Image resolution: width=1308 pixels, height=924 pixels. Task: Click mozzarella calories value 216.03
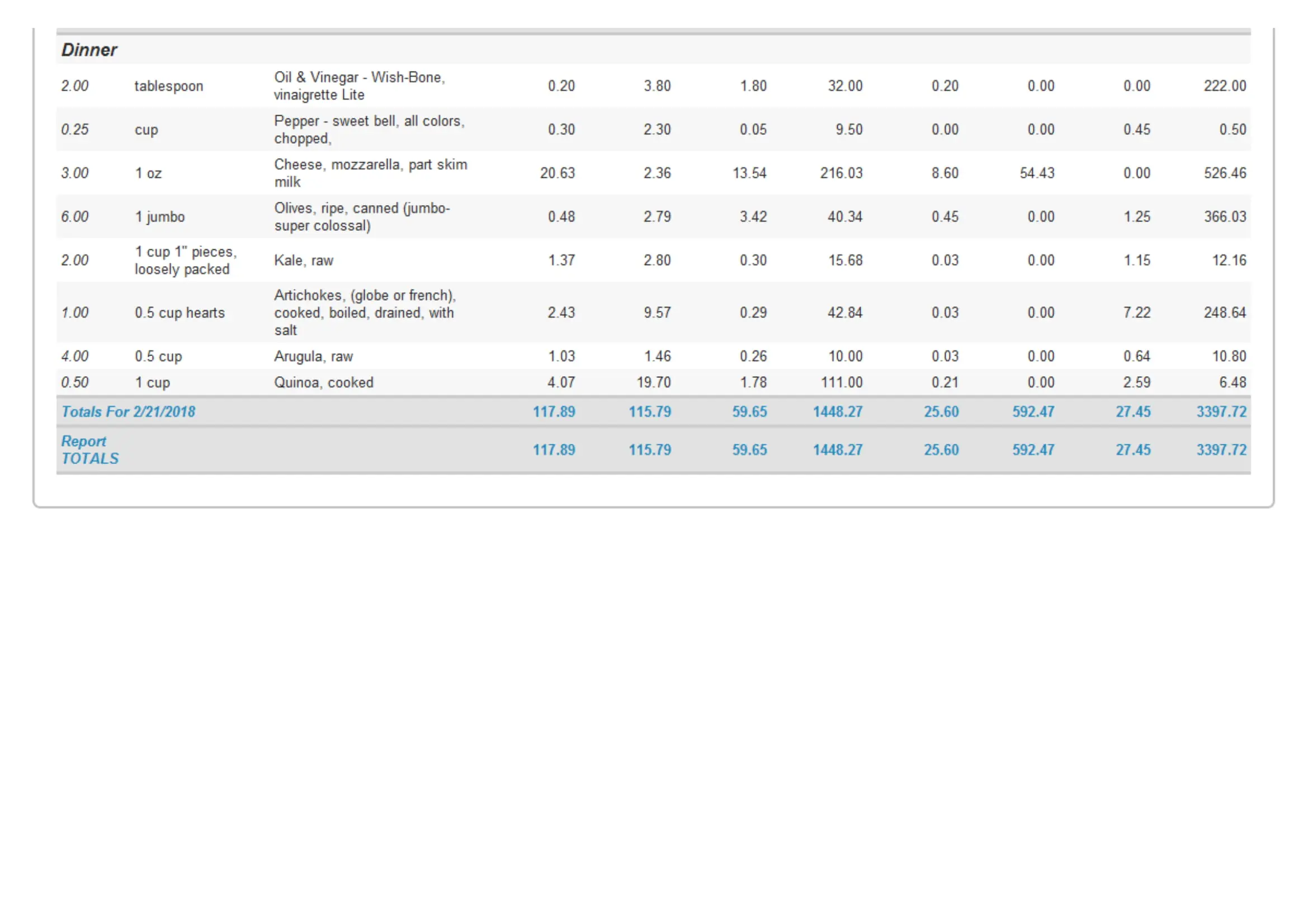841,173
